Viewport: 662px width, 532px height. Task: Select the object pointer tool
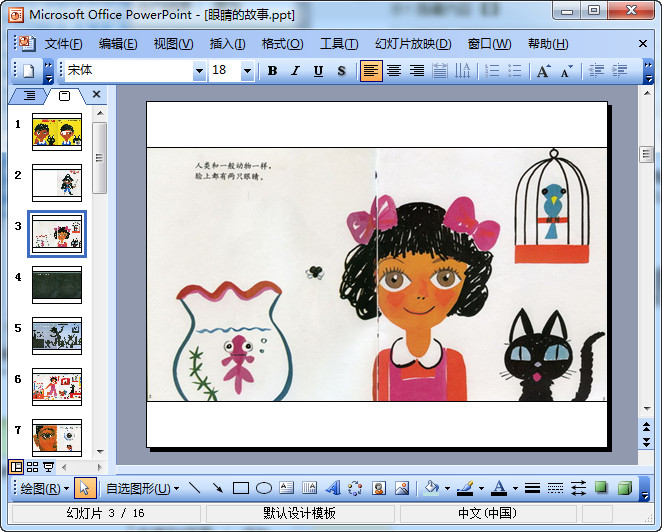(85, 489)
